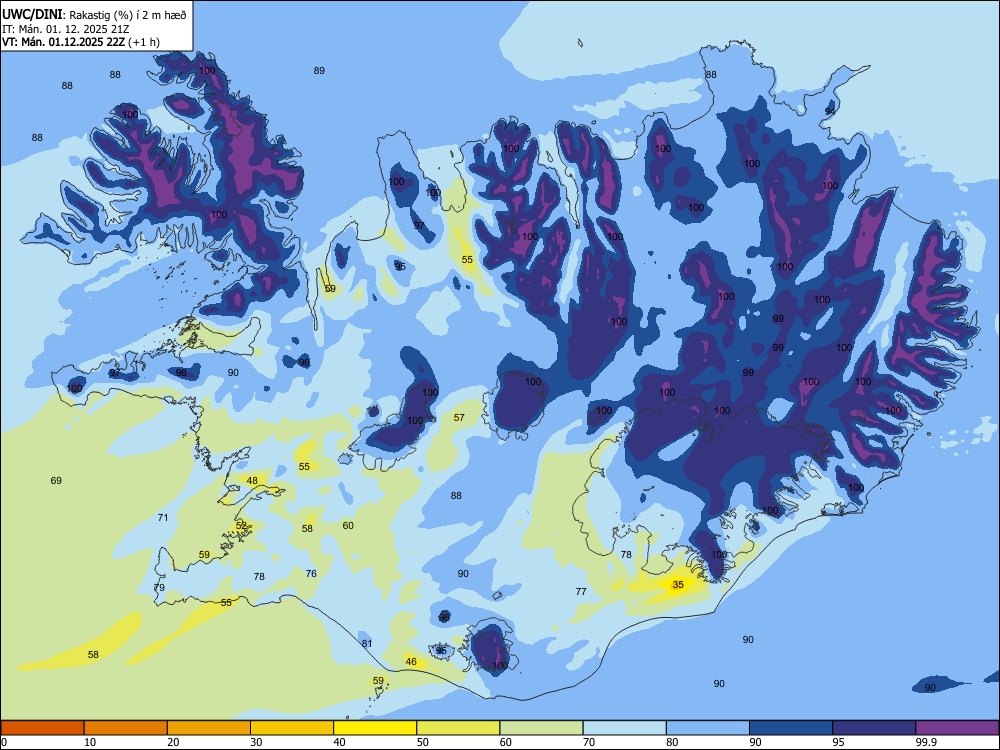Select the purple 99.9+ legend swatch
Viewport: 1000px width, 750px height.
click(957, 728)
